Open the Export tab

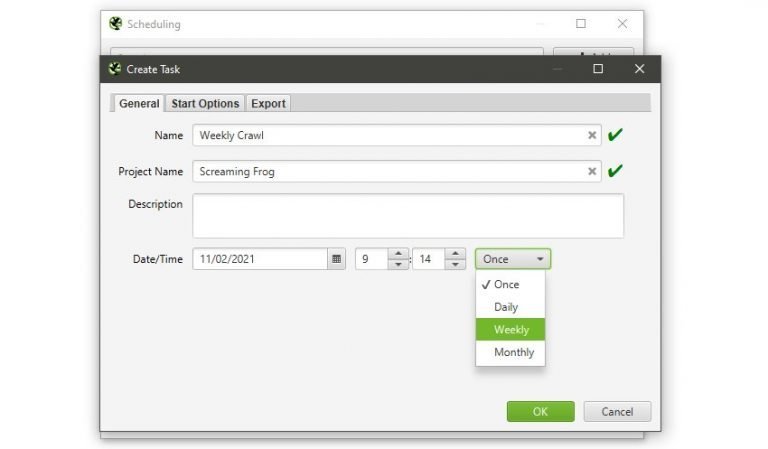[x=268, y=103]
